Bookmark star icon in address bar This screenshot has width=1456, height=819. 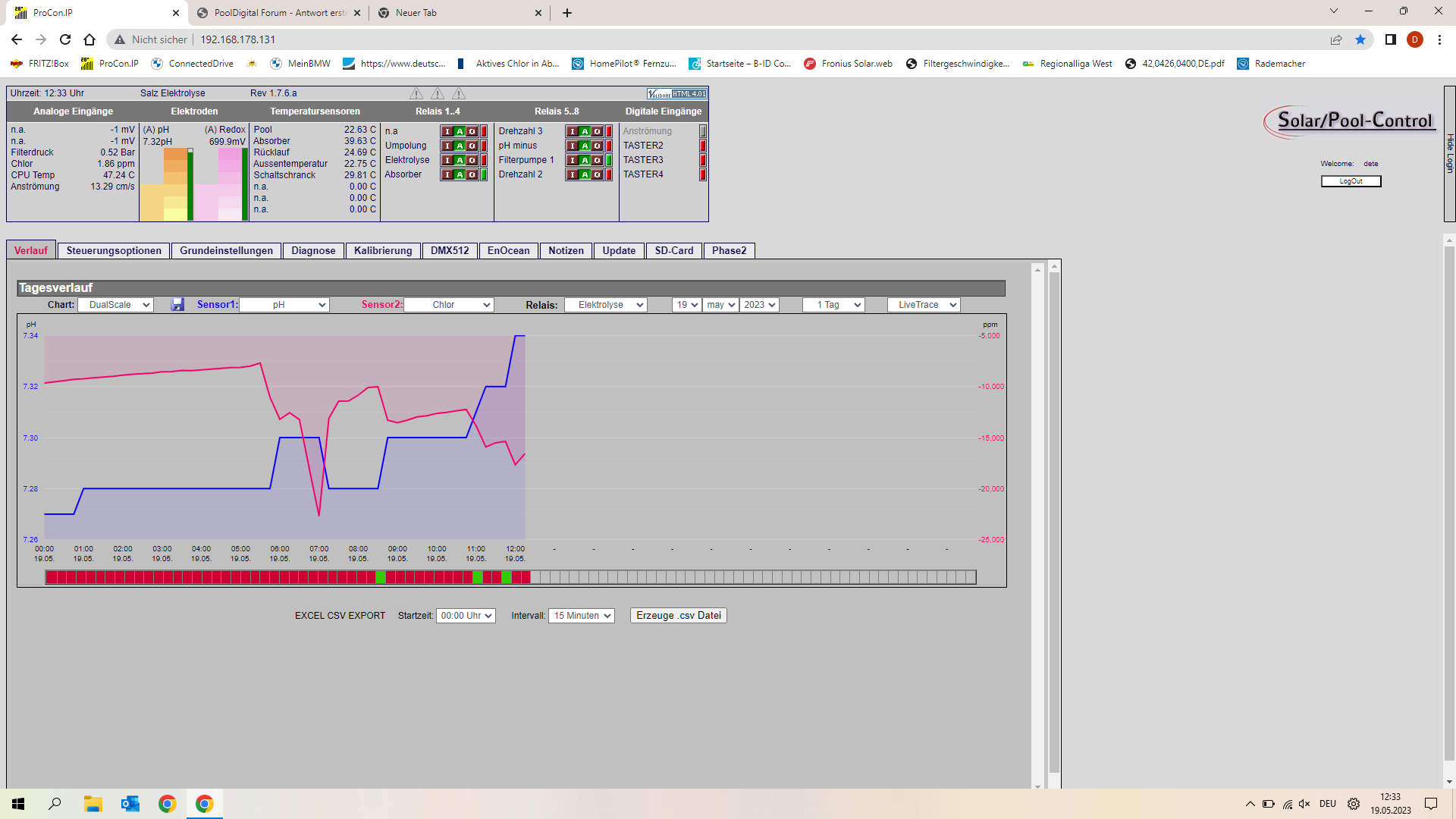pos(1360,39)
